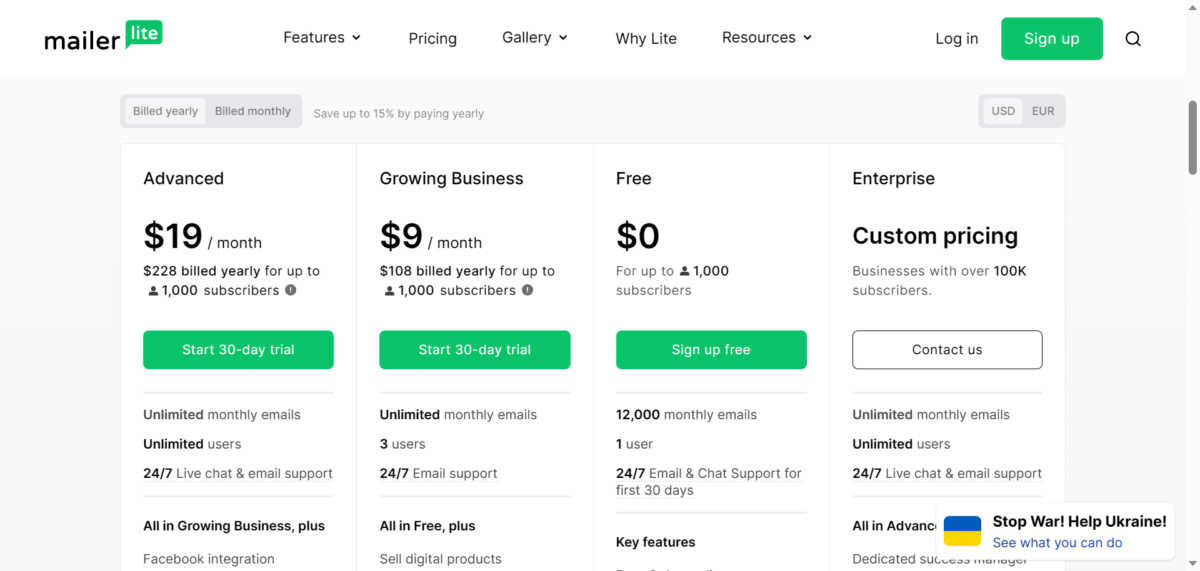The height and width of the screenshot is (571, 1200).
Task: Click See what you can do link
Action: (1057, 543)
